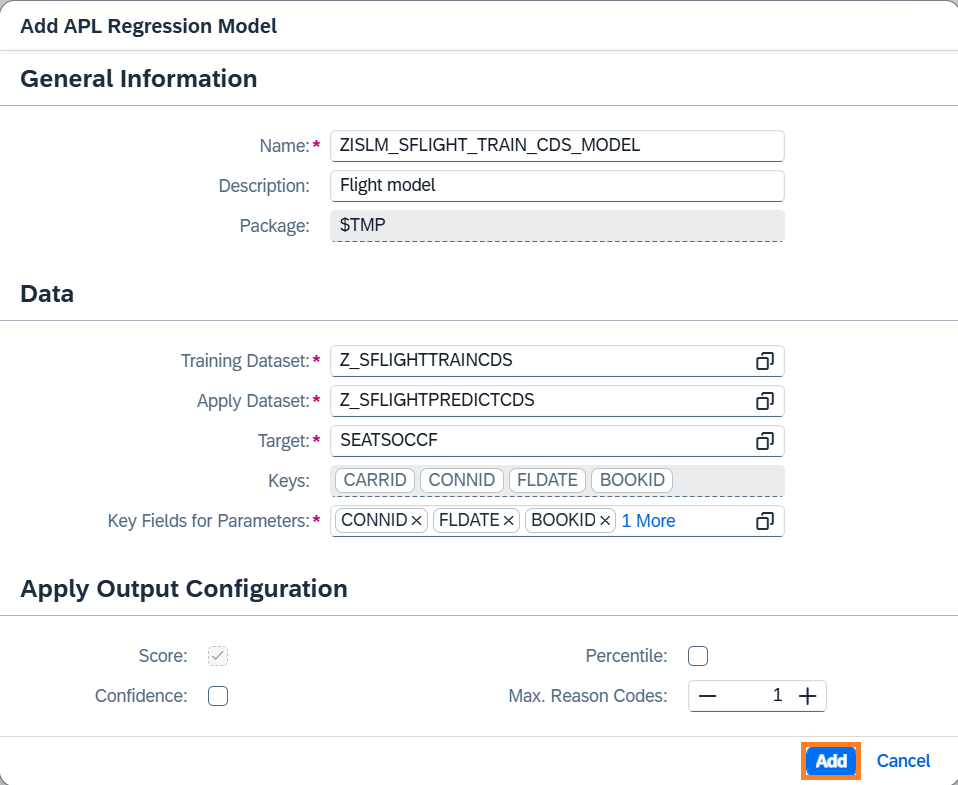Open value help icon for Target field
Screen dimensions: 958x785
pos(765,441)
